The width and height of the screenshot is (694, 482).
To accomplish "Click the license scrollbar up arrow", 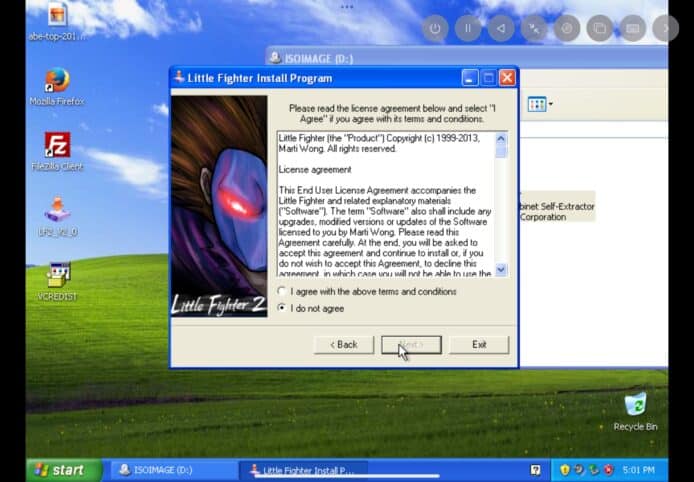I will [x=501, y=137].
